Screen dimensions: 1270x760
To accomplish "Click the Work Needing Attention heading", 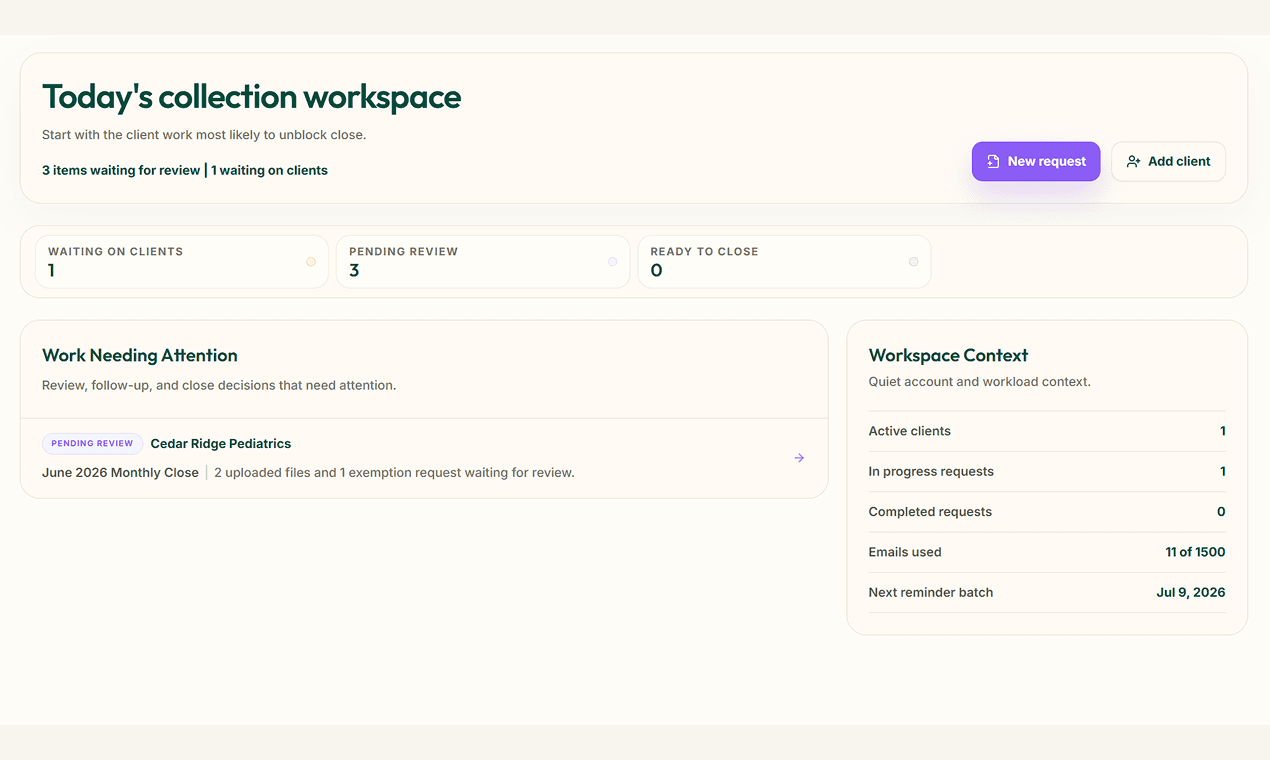I will [140, 355].
